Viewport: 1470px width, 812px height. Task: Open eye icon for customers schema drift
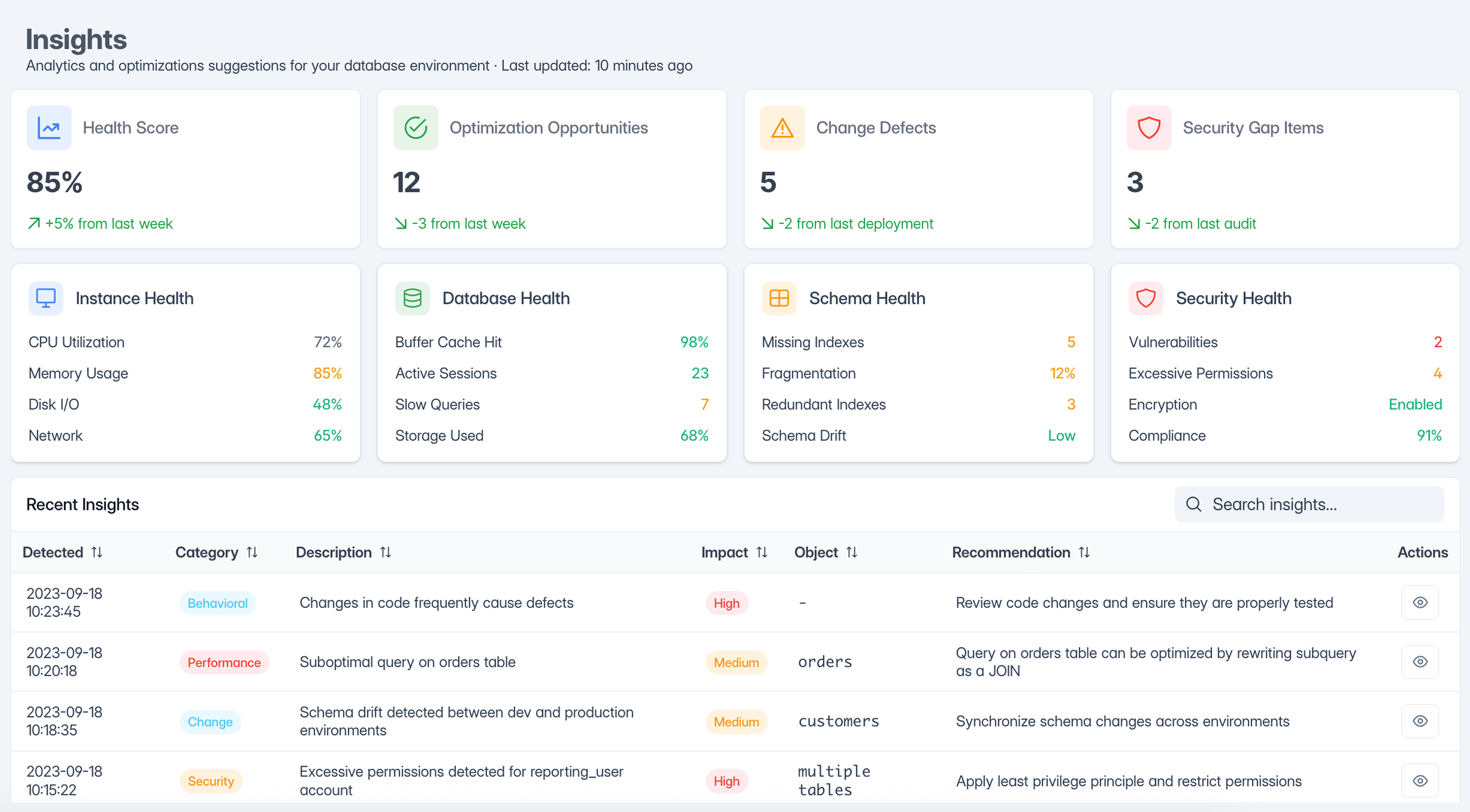pos(1419,721)
